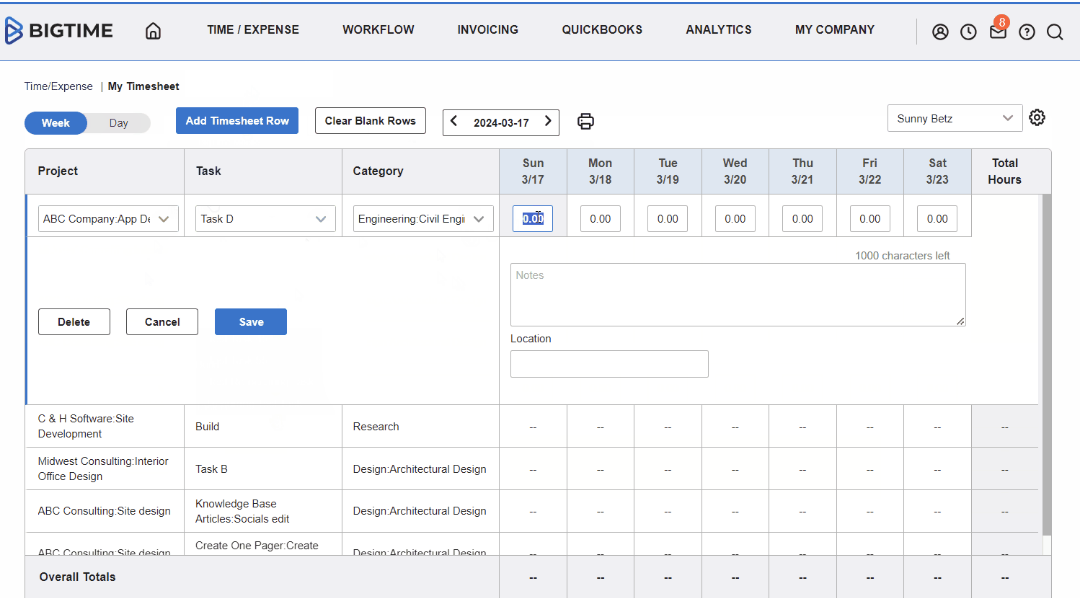The width and height of the screenshot is (1084, 598).
Task: Open the QUICKBOOKS menu
Action: (x=601, y=30)
